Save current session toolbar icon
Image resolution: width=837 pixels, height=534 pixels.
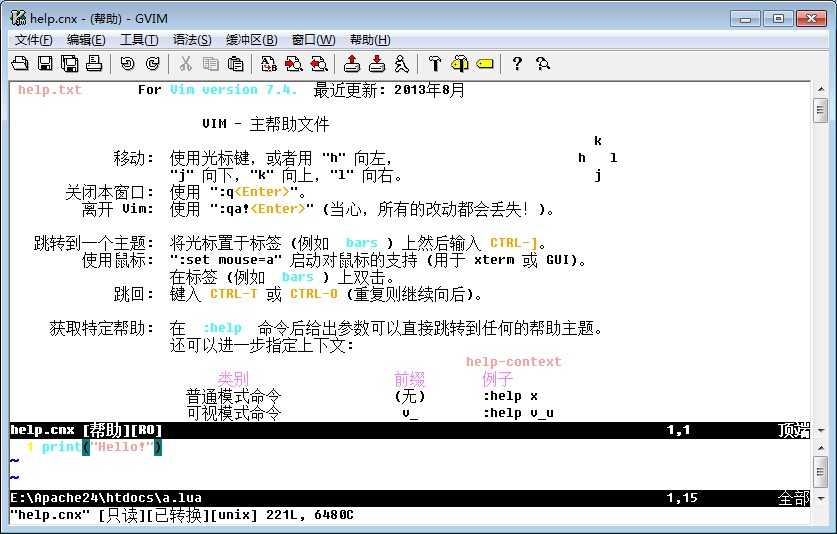(x=377, y=64)
